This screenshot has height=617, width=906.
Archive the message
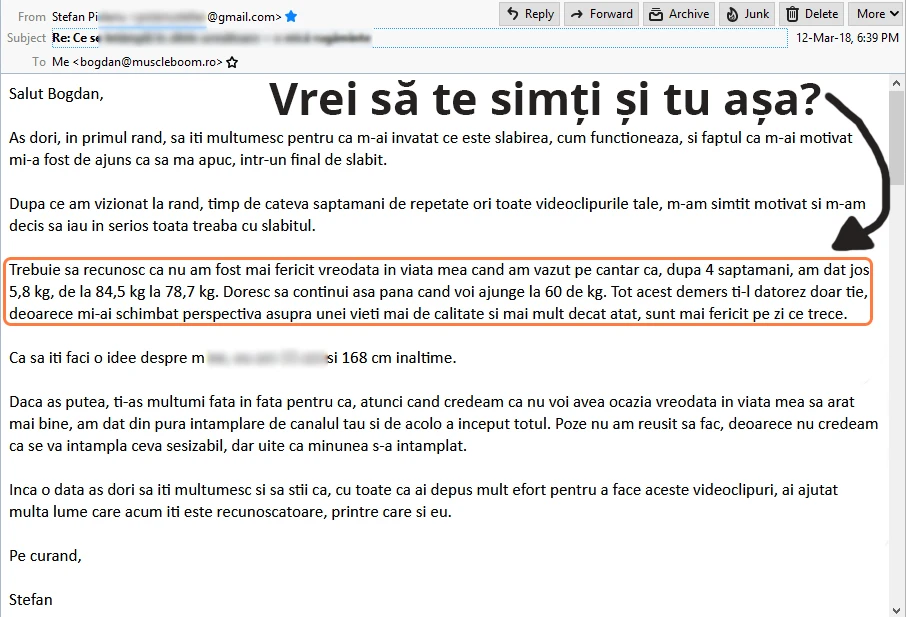click(x=679, y=14)
